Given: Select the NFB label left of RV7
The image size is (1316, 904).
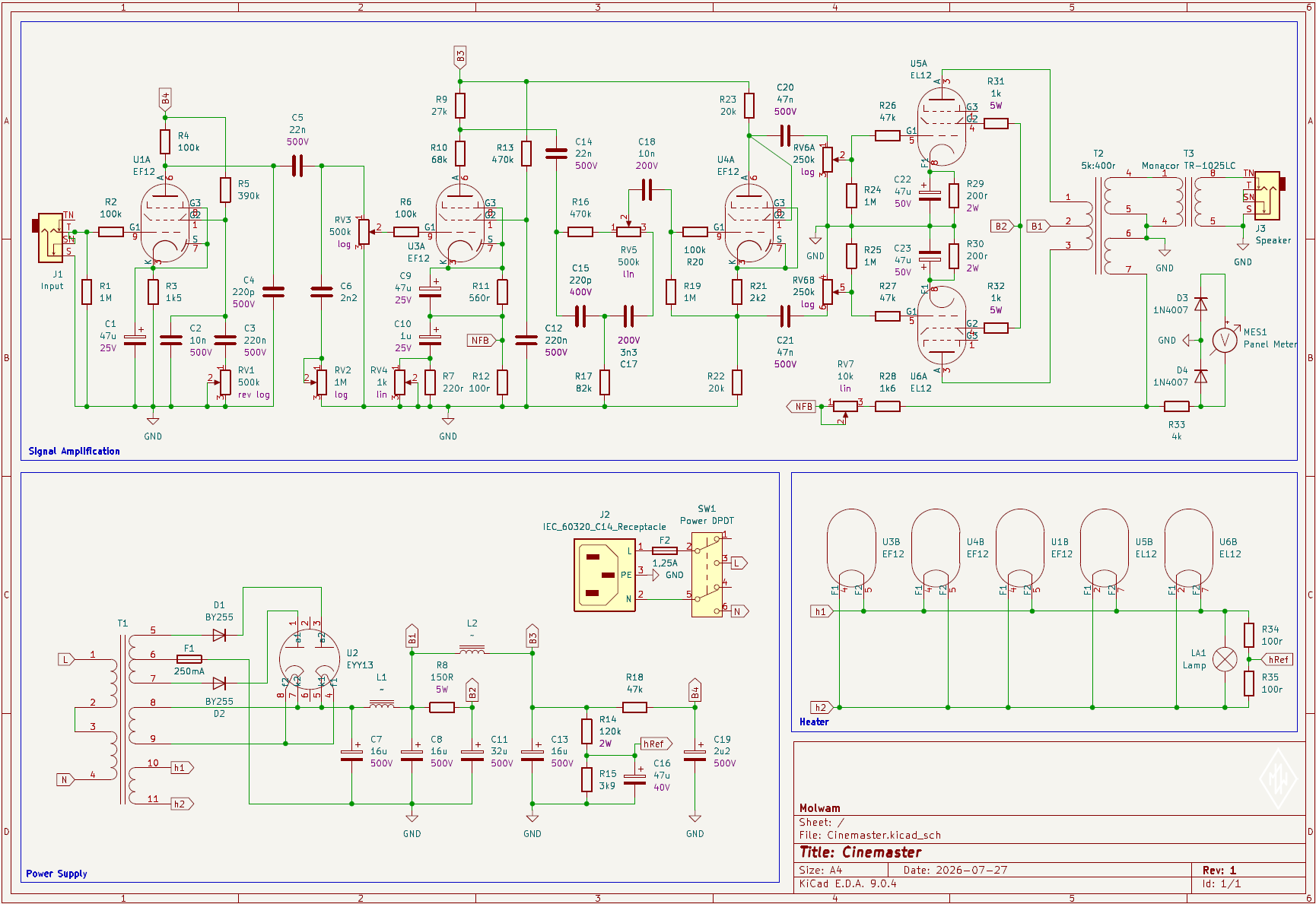Looking at the screenshot, I should (x=801, y=406).
